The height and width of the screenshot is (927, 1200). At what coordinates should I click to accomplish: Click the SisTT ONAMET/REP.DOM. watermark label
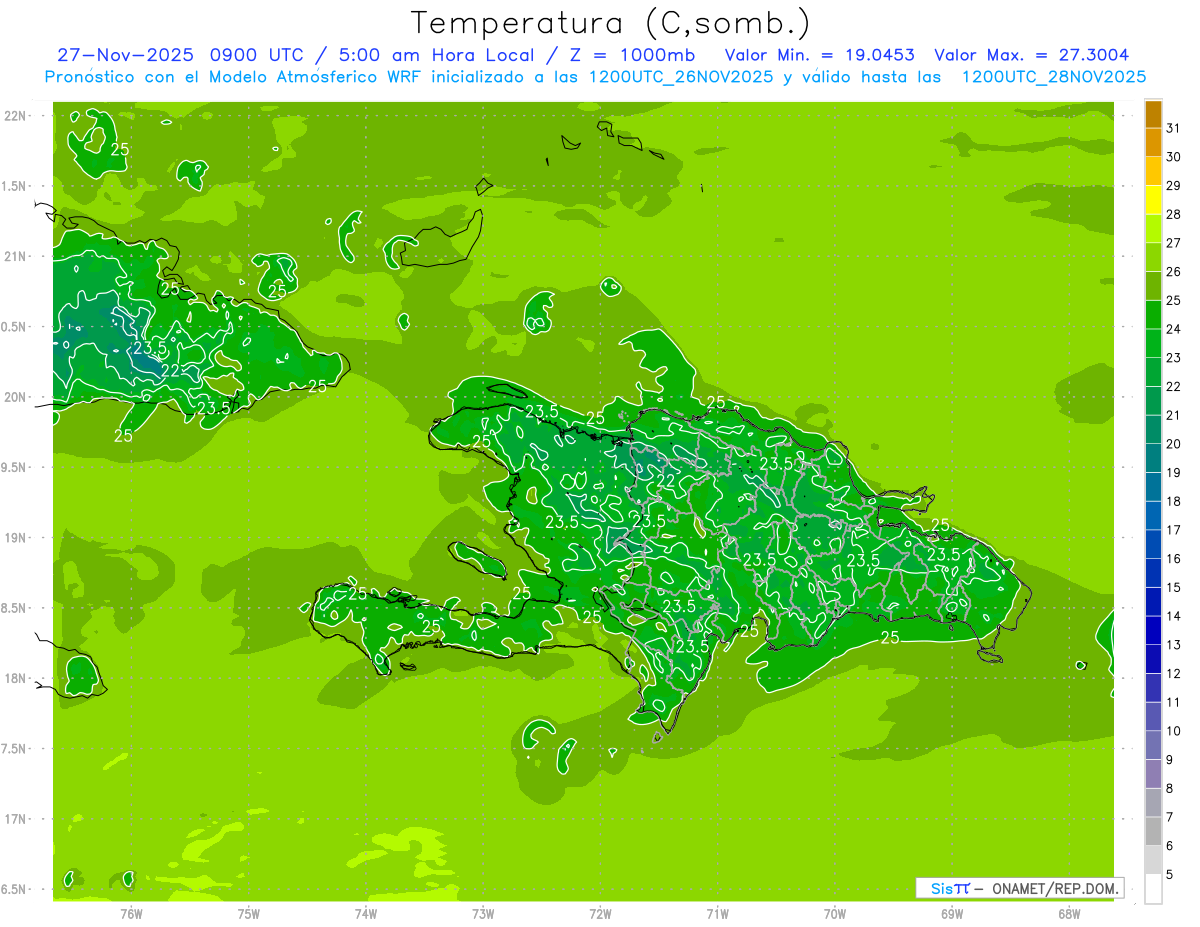(x=1019, y=888)
